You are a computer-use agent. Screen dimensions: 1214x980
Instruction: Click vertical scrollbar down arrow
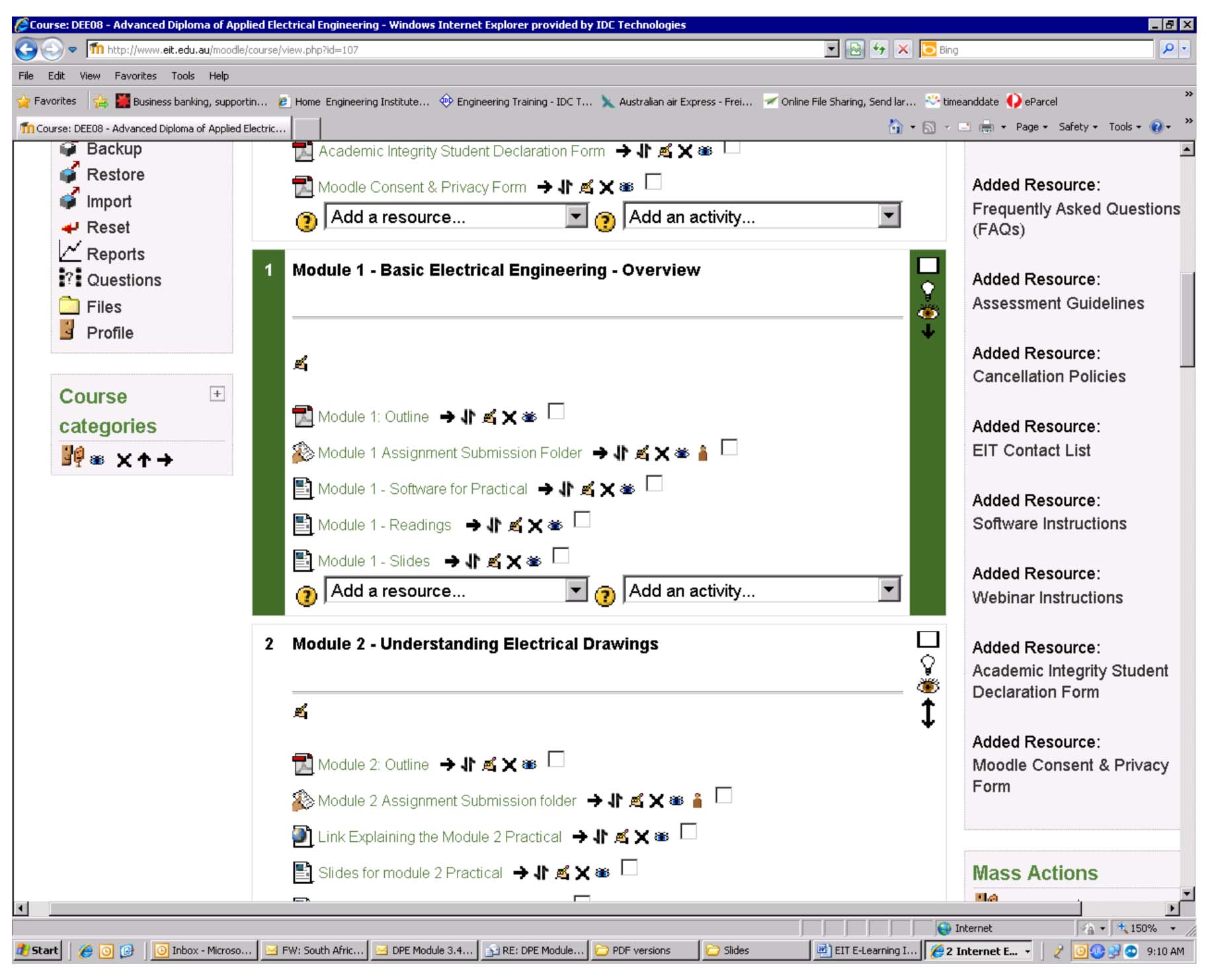1188,895
